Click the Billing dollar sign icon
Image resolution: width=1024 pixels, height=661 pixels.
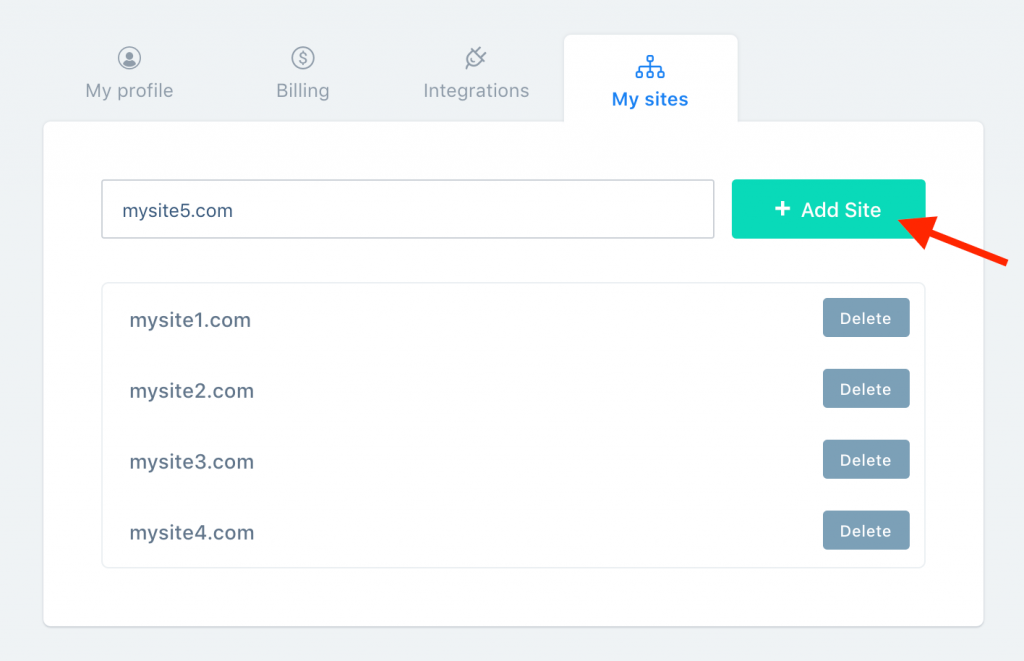(302, 57)
